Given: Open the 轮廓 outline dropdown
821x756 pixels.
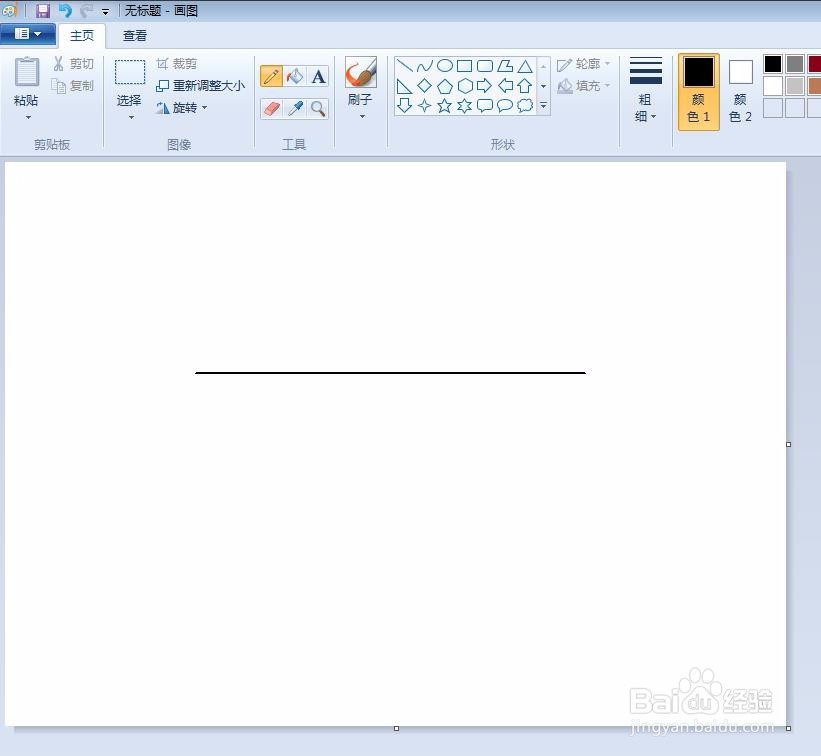Looking at the screenshot, I should pos(584,64).
